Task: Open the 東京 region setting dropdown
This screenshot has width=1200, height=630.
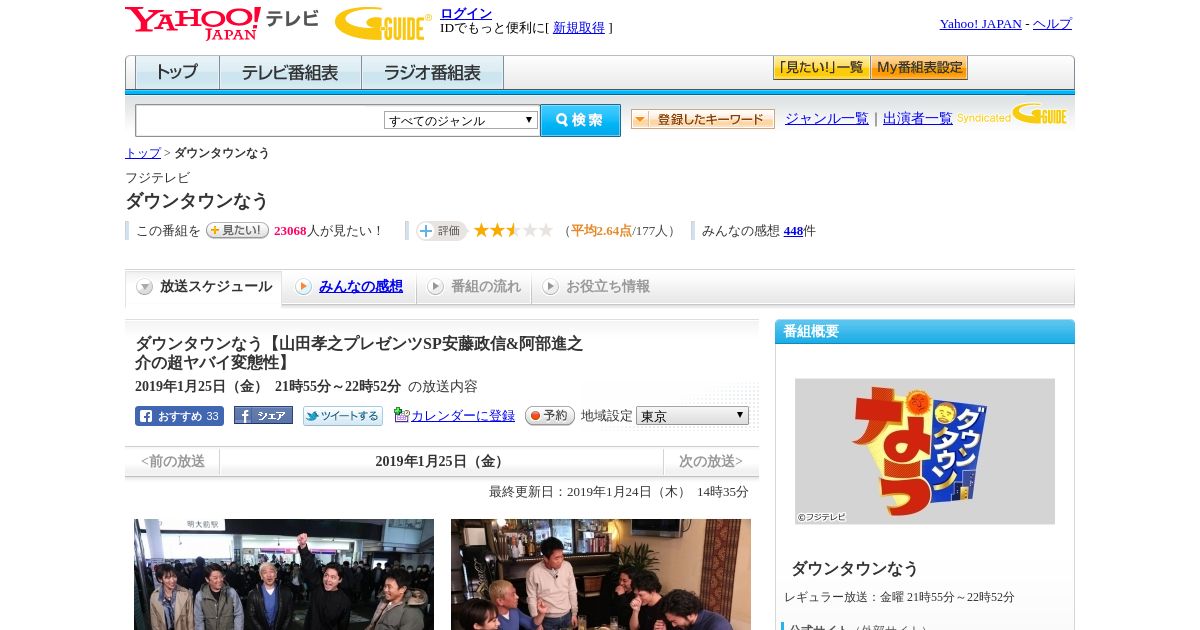Action: click(x=692, y=415)
